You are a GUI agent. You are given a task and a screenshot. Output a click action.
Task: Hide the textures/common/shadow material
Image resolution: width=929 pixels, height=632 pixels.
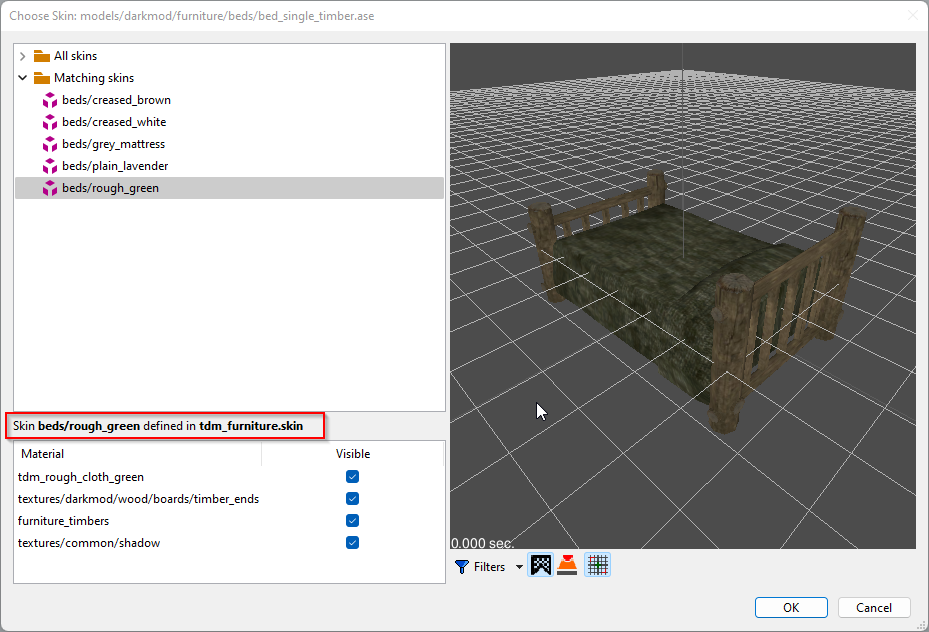click(352, 543)
